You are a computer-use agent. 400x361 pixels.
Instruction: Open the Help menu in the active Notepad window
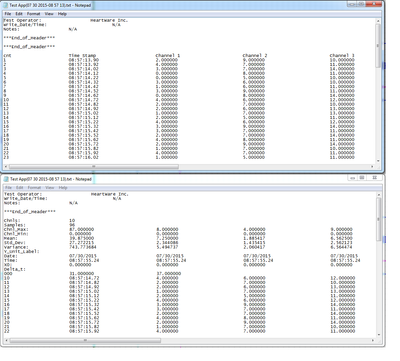[62, 14]
